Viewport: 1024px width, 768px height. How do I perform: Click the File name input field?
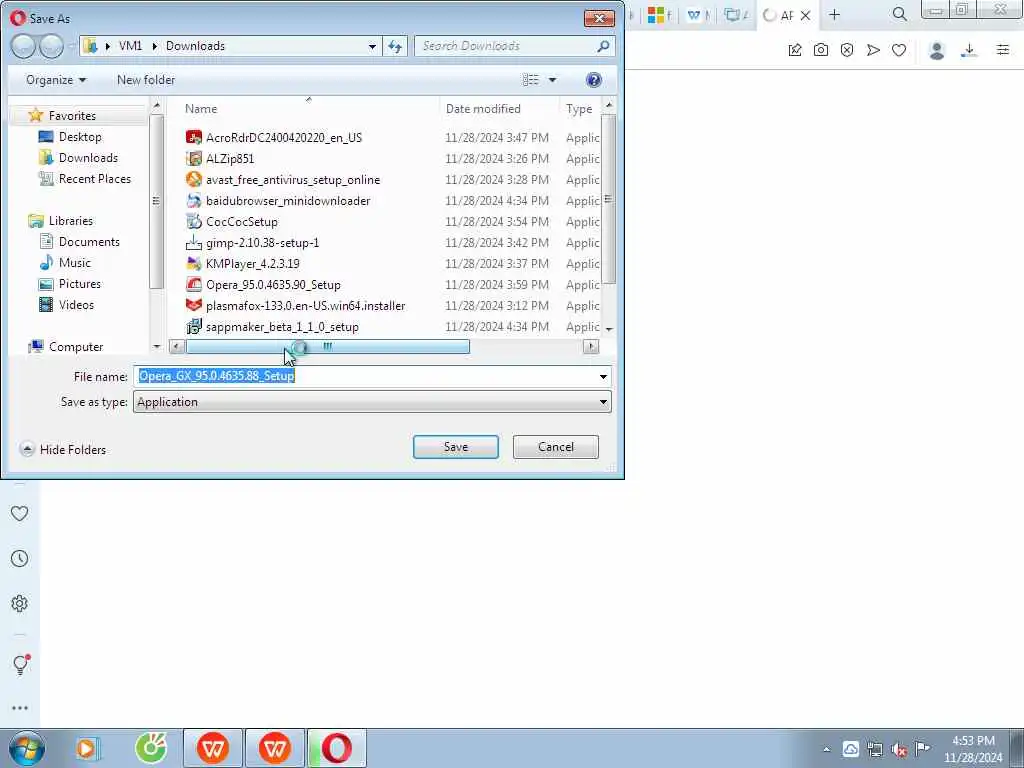click(364, 376)
